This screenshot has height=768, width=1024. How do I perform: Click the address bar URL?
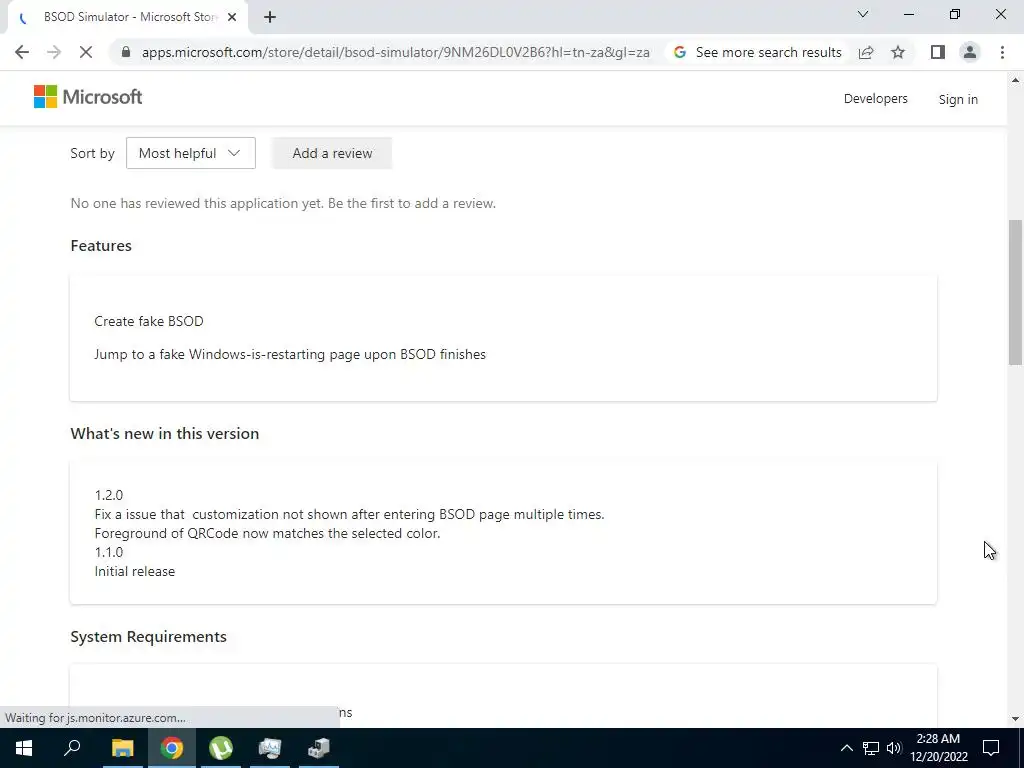point(395,52)
